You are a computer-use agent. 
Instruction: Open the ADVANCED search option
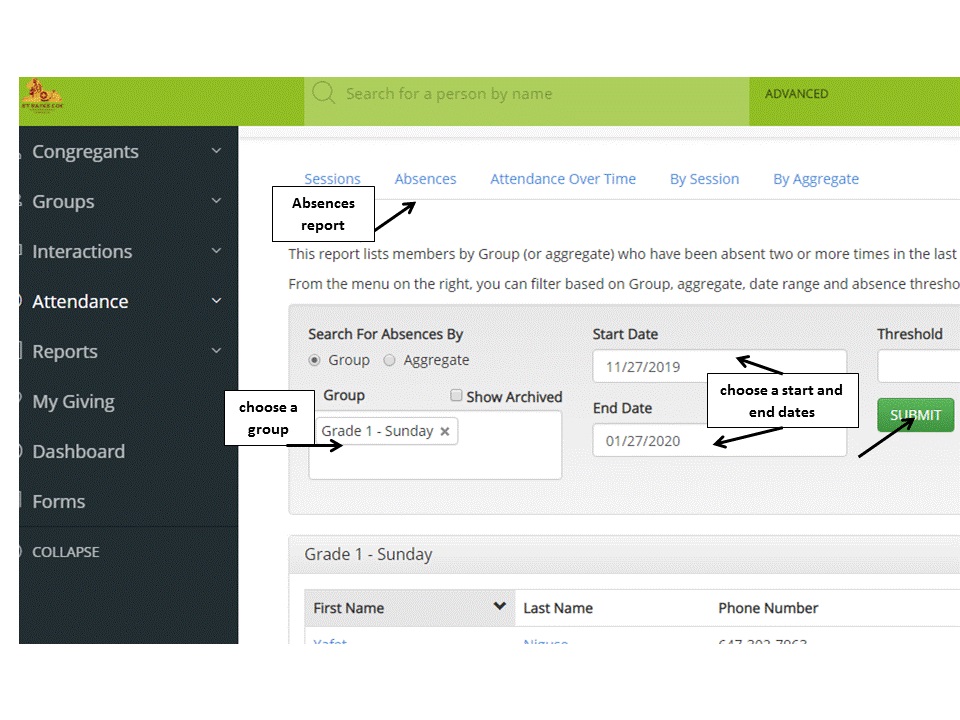click(x=796, y=94)
